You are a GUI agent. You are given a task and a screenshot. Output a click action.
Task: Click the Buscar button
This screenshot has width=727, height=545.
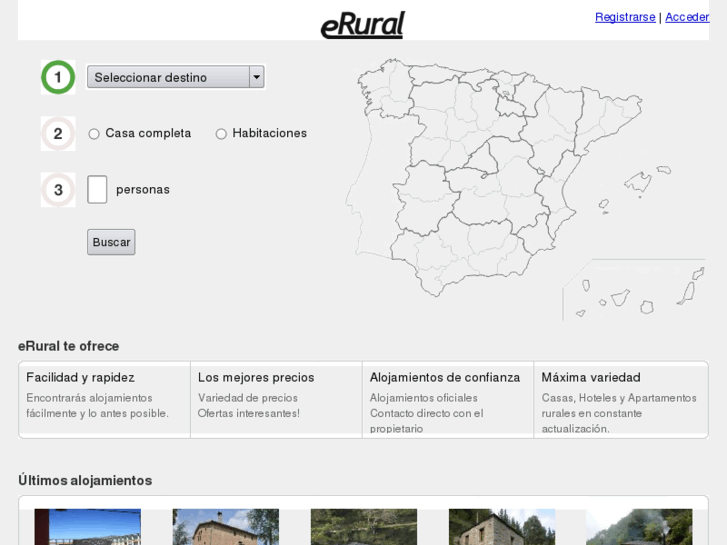[x=111, y=242]
